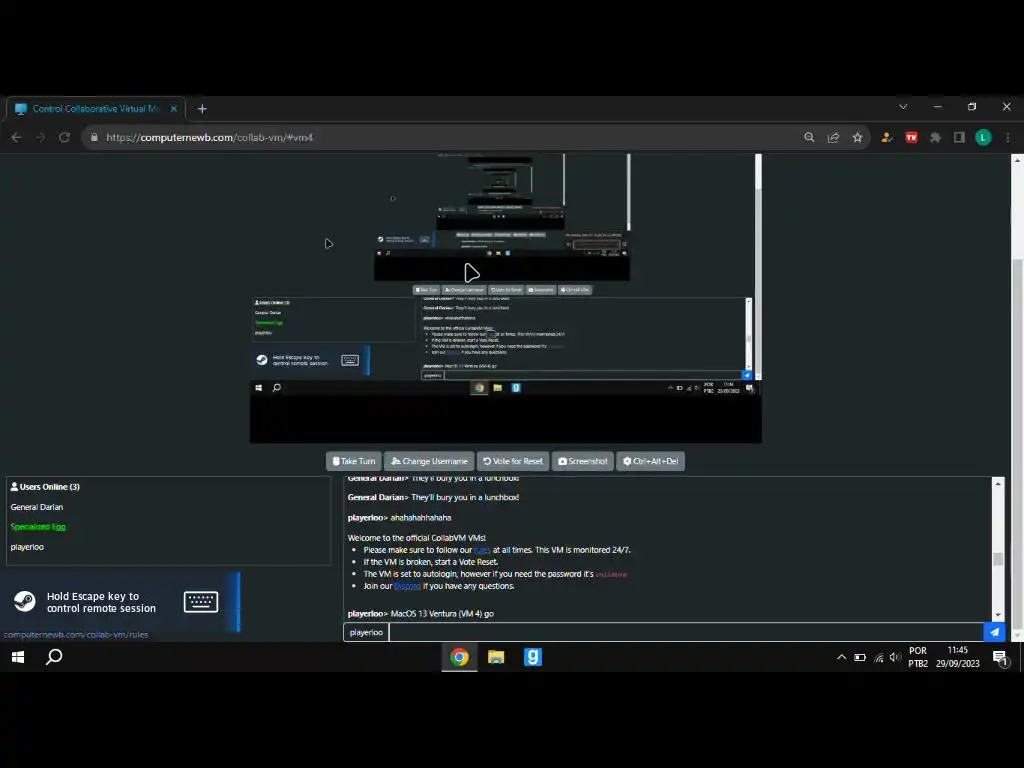Viewport: 1024px width, 768px height.
Task: Click the Steam keyboard icon in the overlay
Action: [200, 601]
